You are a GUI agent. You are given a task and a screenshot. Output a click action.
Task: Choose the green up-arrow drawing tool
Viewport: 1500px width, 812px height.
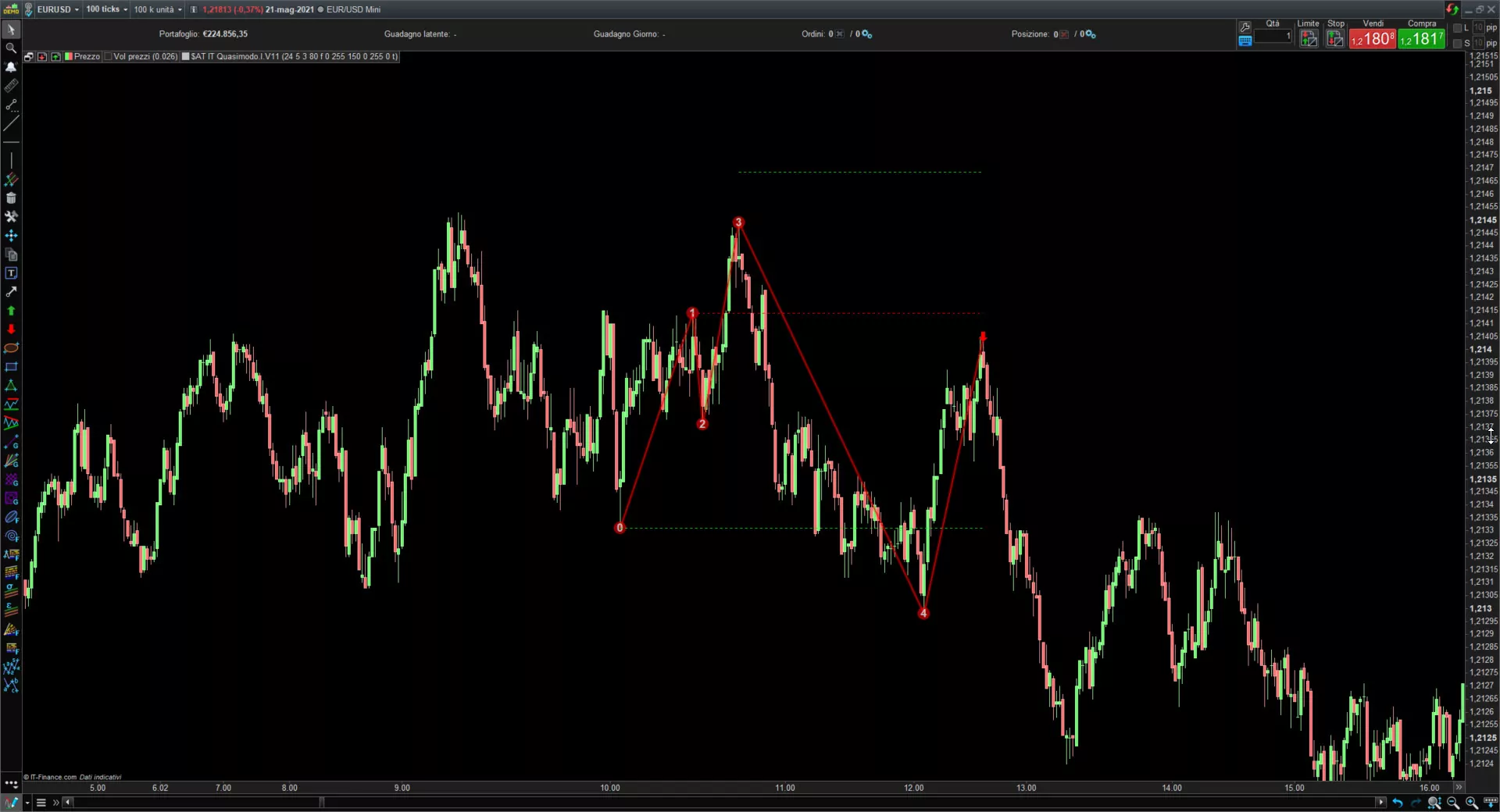(11, 311)
